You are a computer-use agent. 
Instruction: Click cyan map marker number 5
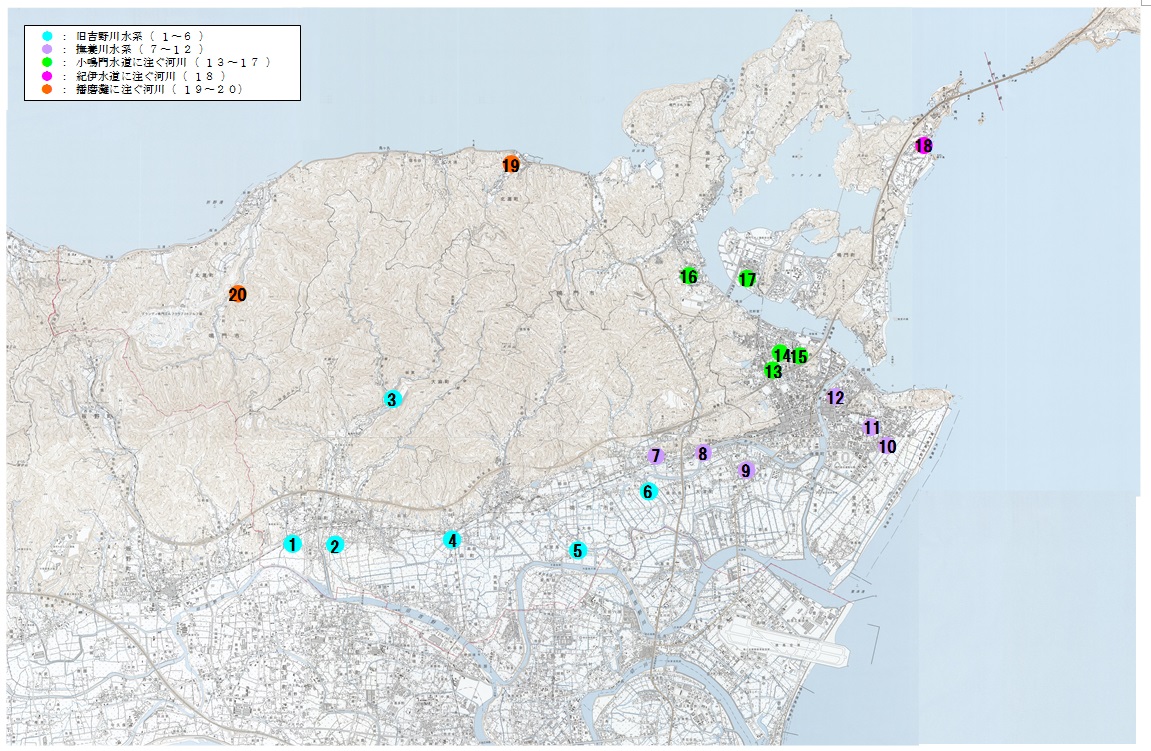[577, 550]
